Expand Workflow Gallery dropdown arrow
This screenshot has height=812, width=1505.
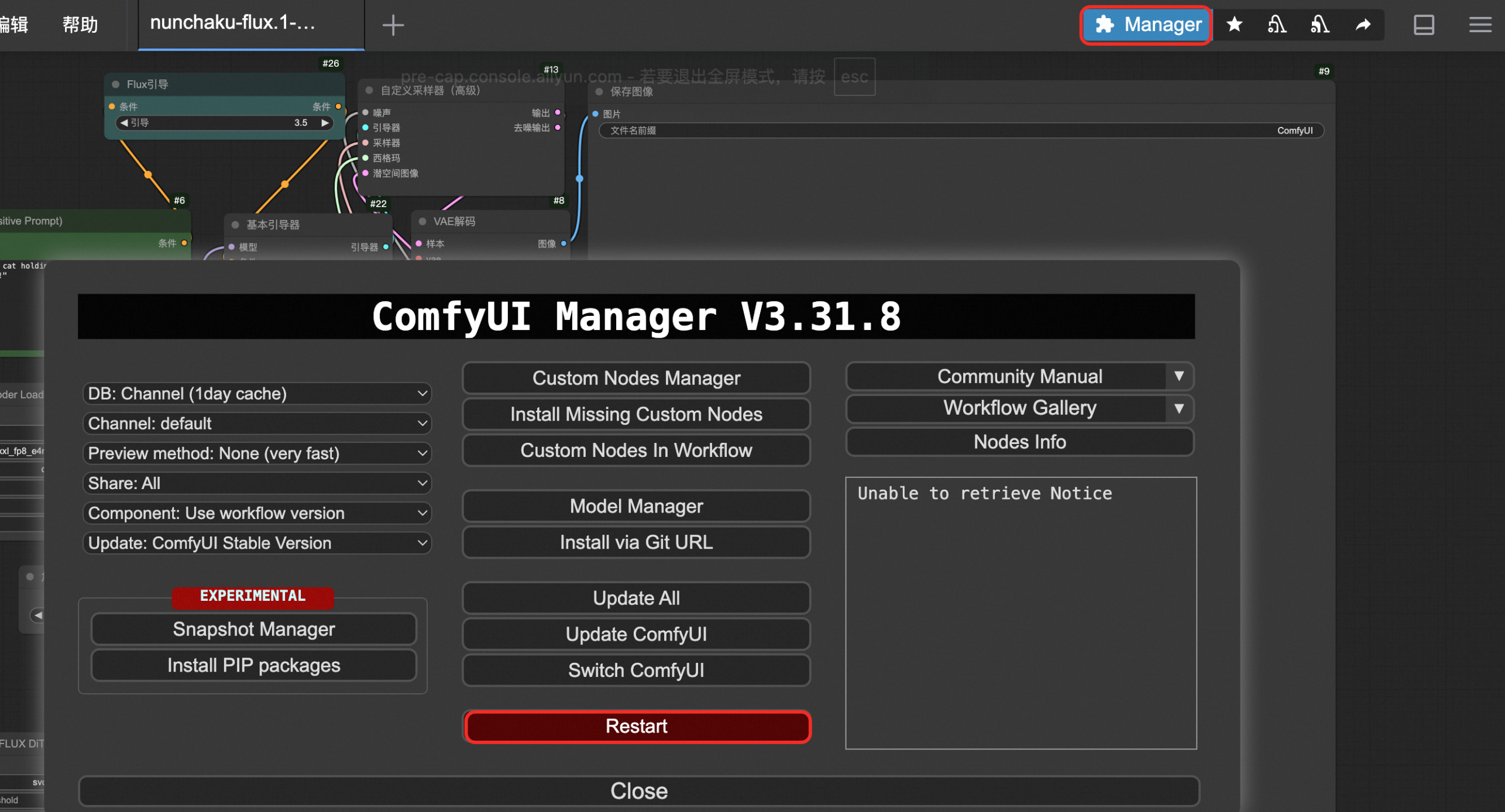pyautogui.click(x=1178, y=408)
